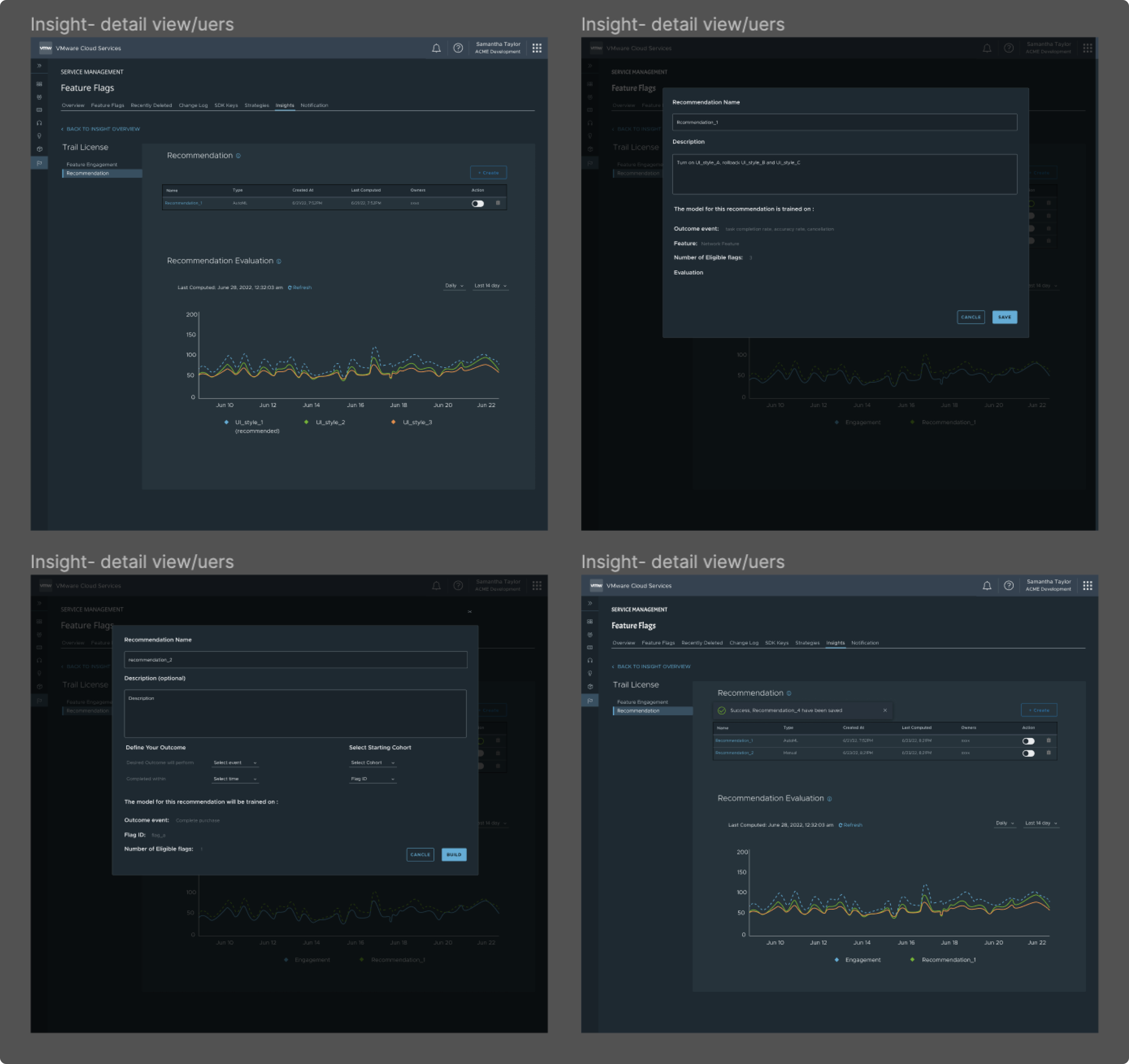Screen dimensions: 1129x1064
Task: Click Create button in success-banner frame
Action: click(1039, 710)
